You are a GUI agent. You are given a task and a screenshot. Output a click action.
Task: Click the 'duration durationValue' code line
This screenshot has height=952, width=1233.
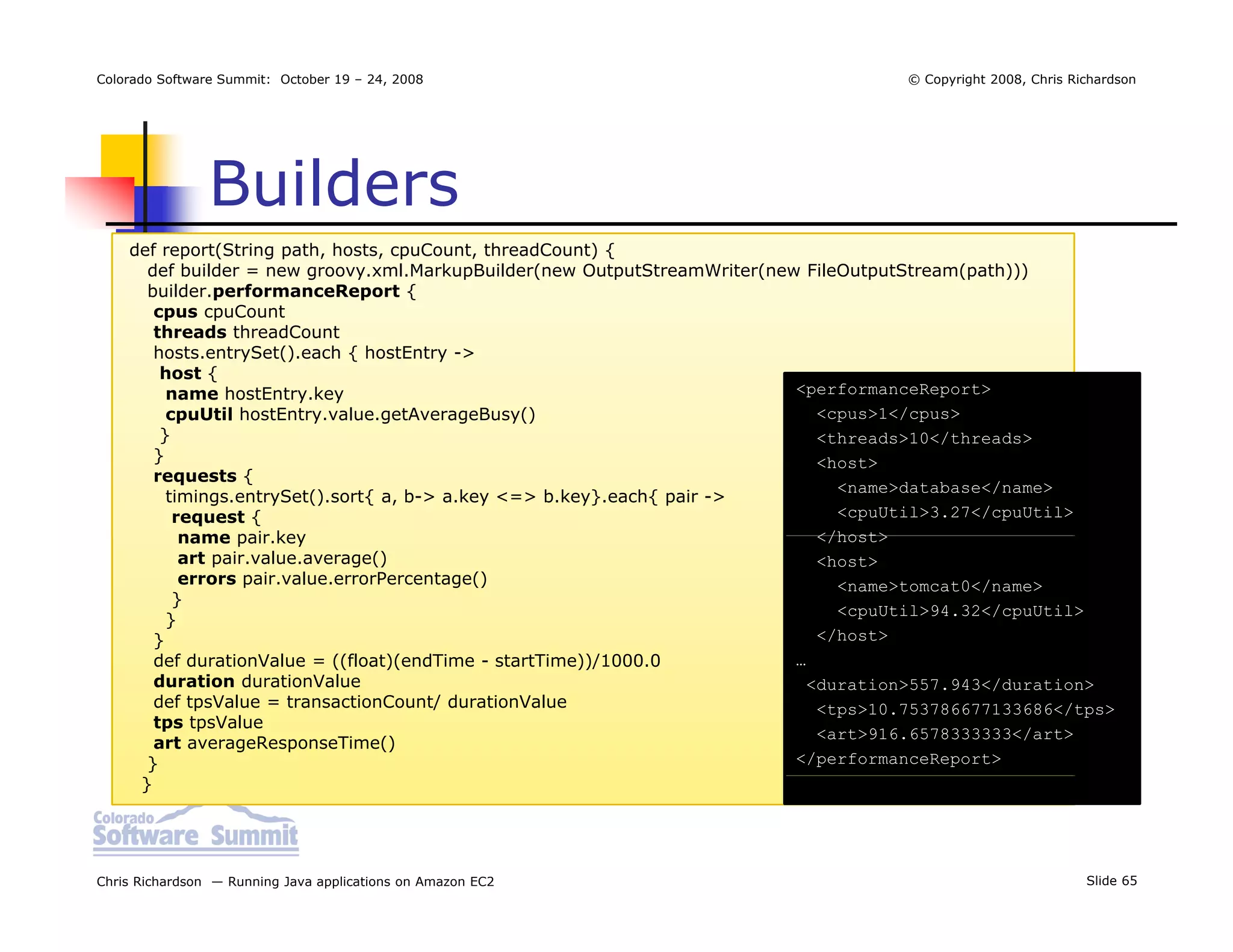click(x=257, y=681)
